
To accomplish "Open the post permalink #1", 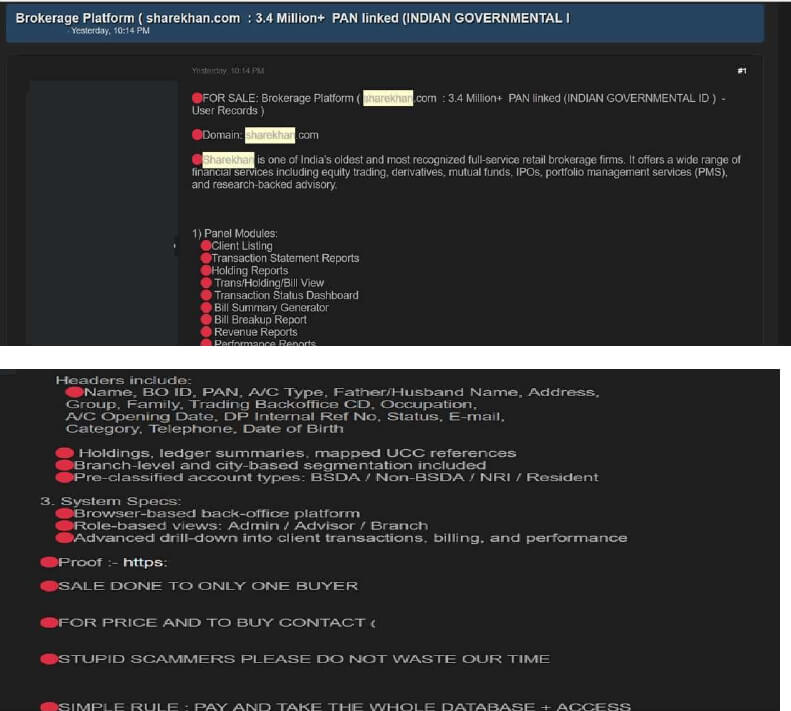I will [x=742, y=71].
